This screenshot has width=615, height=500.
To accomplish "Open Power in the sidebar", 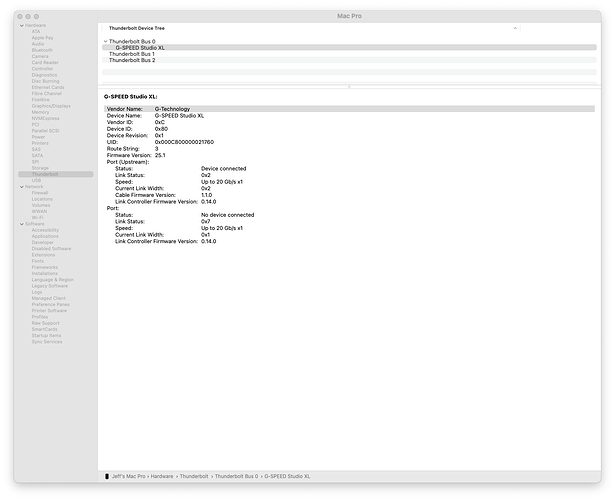I will (x=38, y=137).
